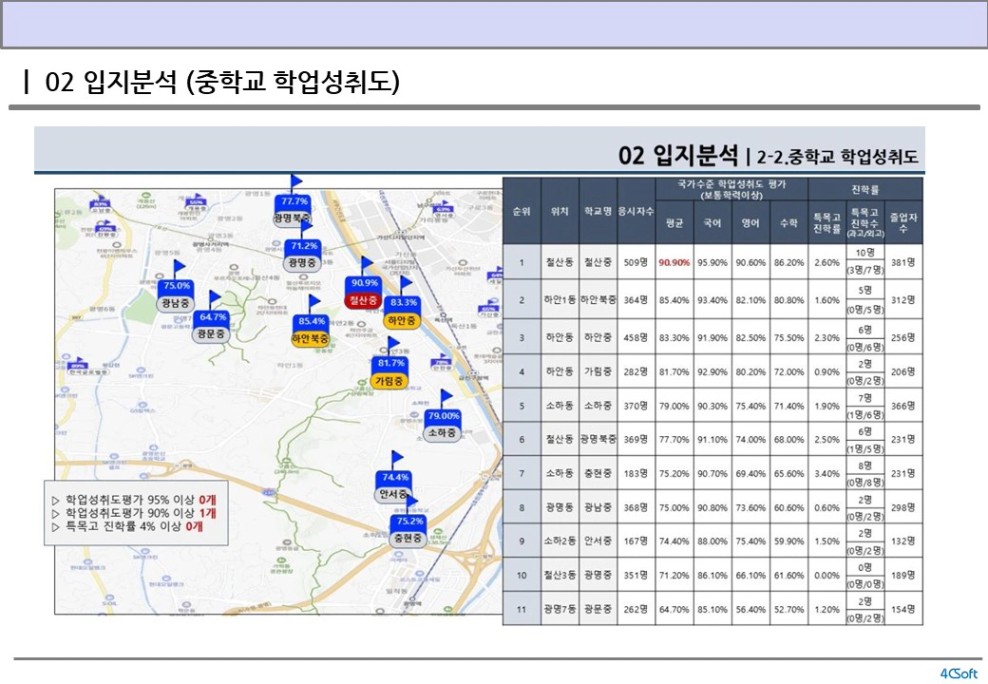Click the 평균 column header

pyautogui.click(x=674, y=223)
